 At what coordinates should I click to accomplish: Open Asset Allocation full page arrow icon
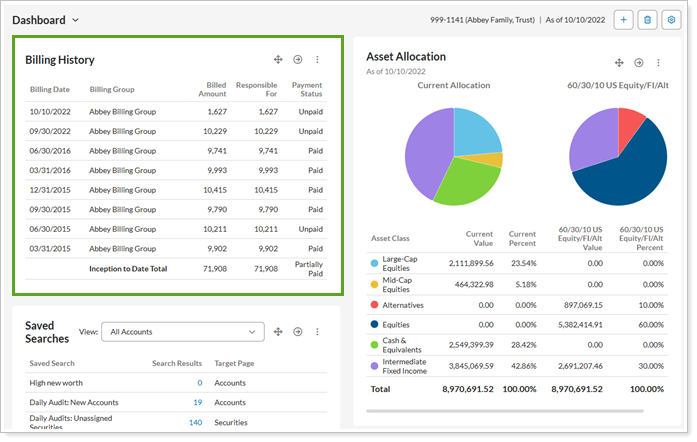[639, 63]
